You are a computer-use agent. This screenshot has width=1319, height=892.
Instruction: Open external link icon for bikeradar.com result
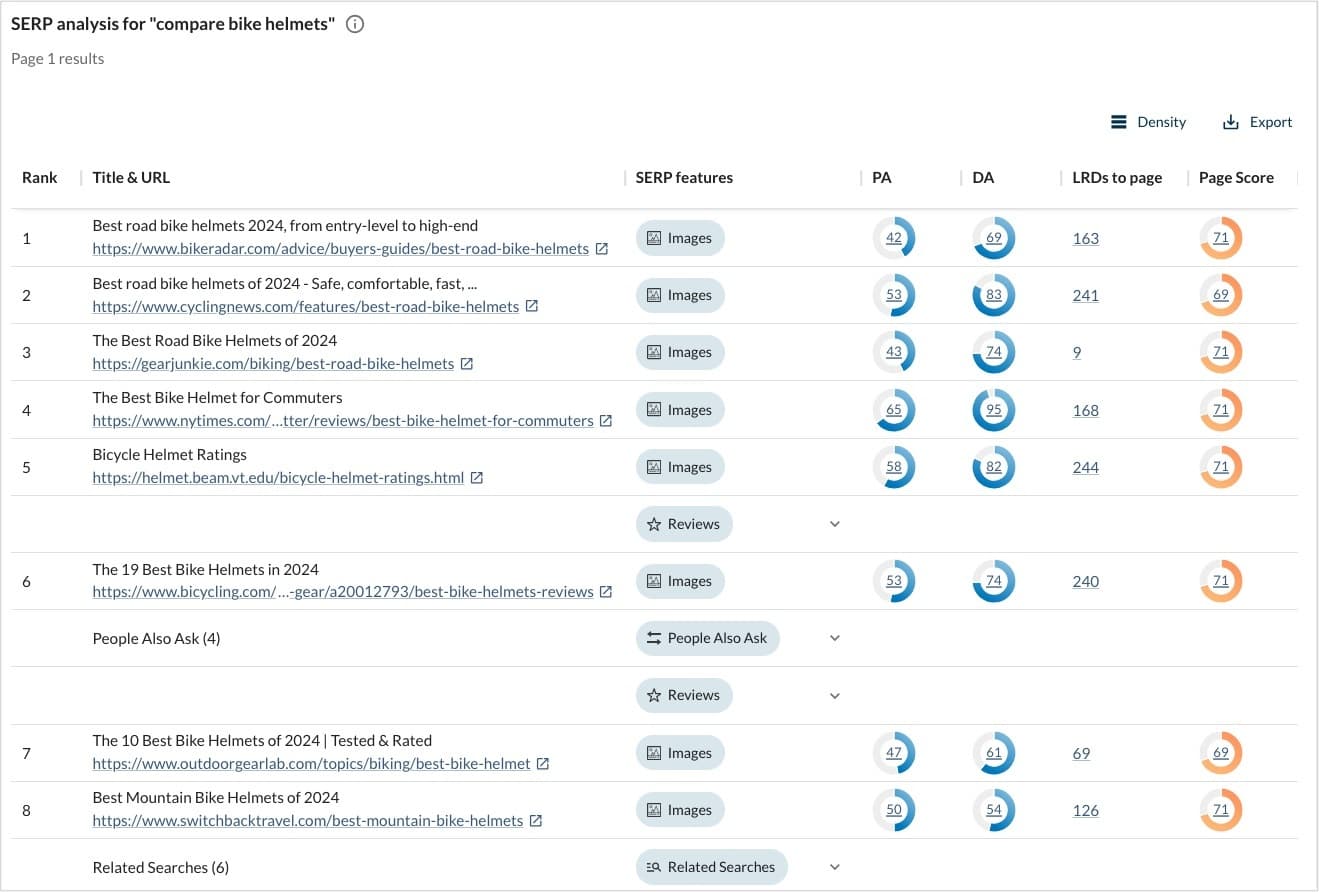click(602, 249)
